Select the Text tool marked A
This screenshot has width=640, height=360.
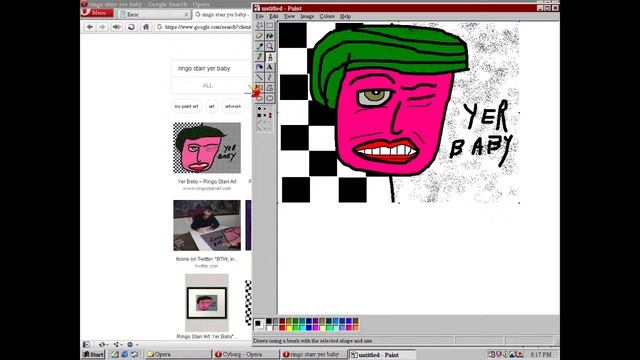pyautogui.click(x=270, y=67)
